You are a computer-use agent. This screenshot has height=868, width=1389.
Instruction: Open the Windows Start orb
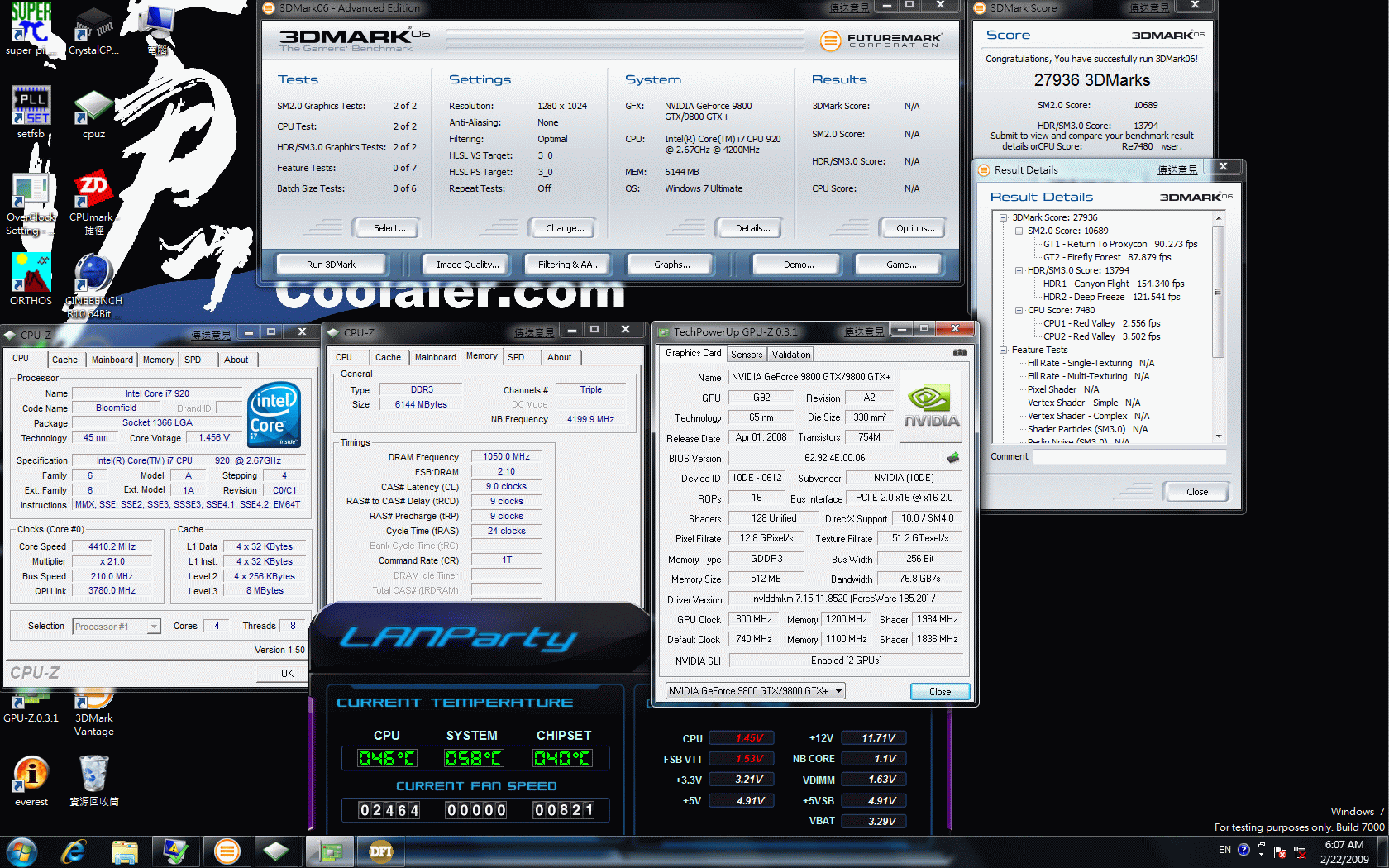pos(21,851)
